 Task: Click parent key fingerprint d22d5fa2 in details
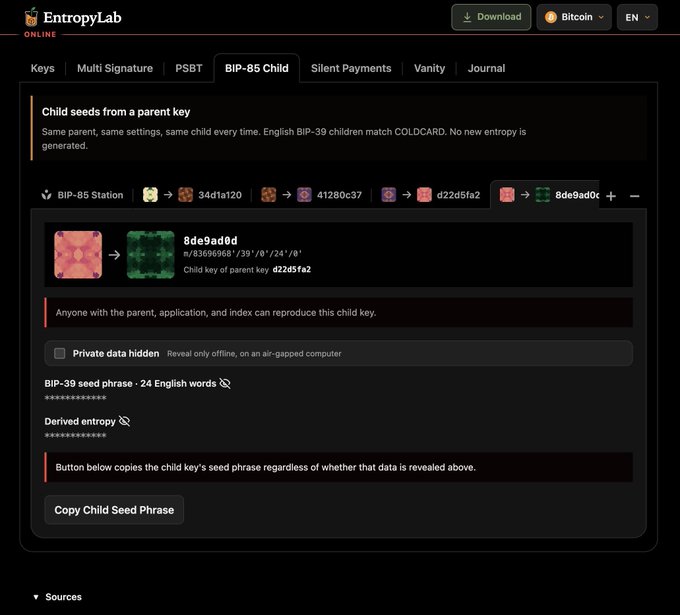pos(291,269)
